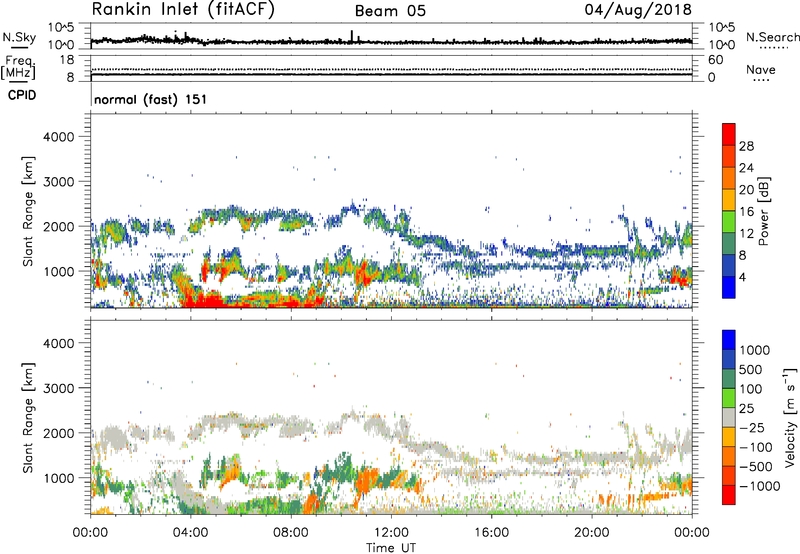
Task: Click the 'Power [dB]' colorbar label
Action: 764,211
